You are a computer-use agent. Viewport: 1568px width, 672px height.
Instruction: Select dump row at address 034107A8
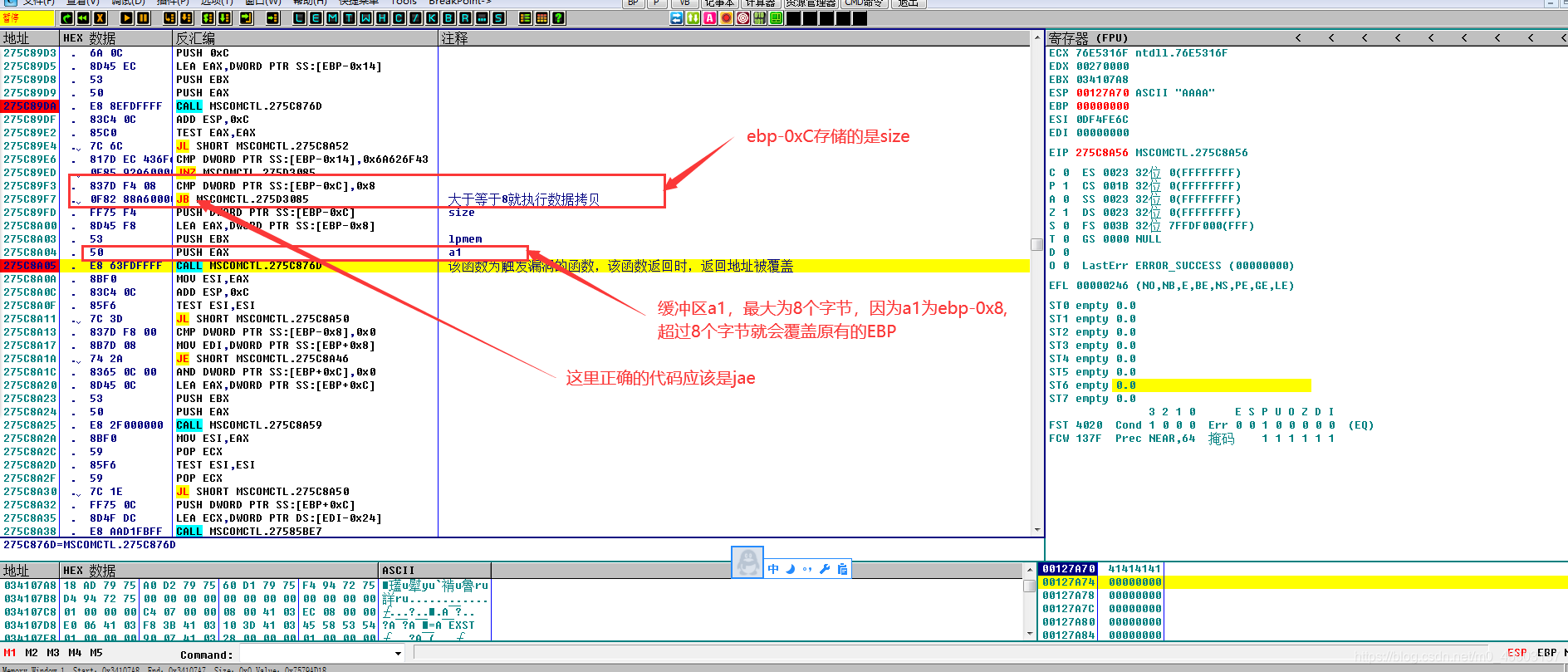(x=246, y=586)
